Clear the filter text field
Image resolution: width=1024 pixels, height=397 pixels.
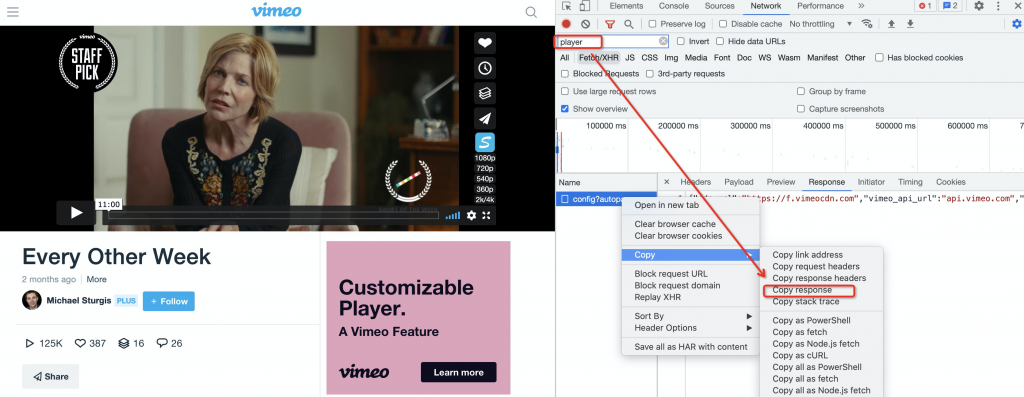pos(663,42)
